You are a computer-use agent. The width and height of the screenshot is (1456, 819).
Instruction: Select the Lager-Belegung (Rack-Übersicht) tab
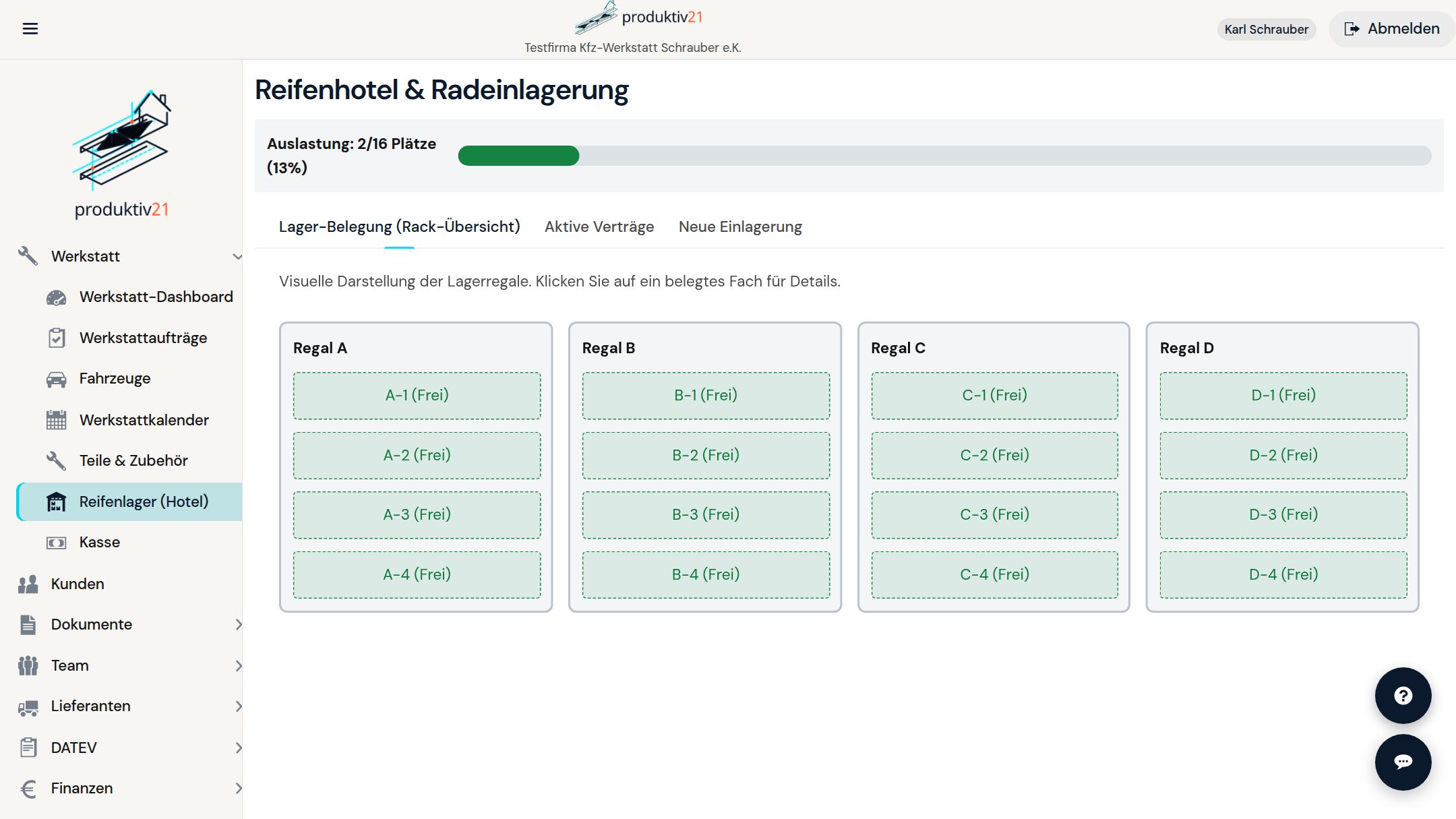[x=400, y=226]
